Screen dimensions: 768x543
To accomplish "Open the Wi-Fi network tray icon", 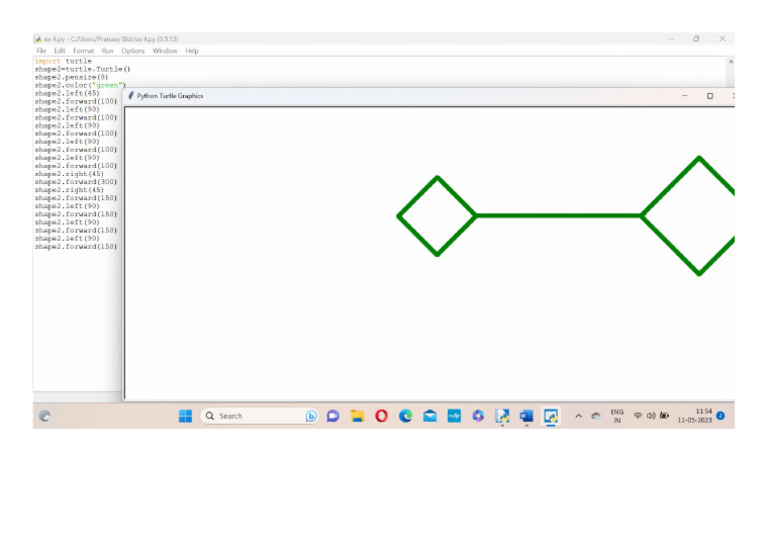I will 638,416.
